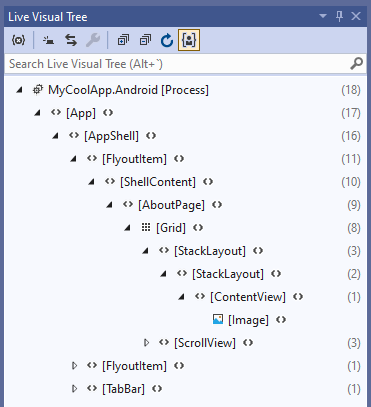Image resolution: width=371 pixels, height=407 pixels.
Task: Close the Live Visual Tree panel
Action: (356, 16)
